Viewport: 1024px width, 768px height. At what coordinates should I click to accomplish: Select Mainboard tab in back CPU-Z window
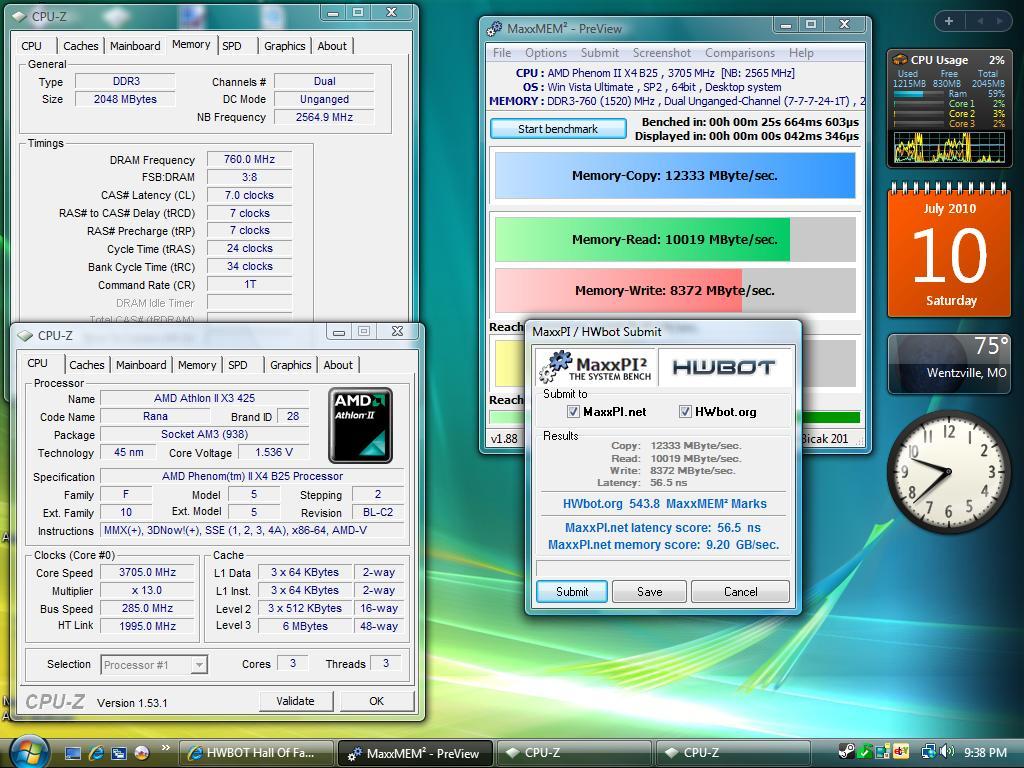135,46
